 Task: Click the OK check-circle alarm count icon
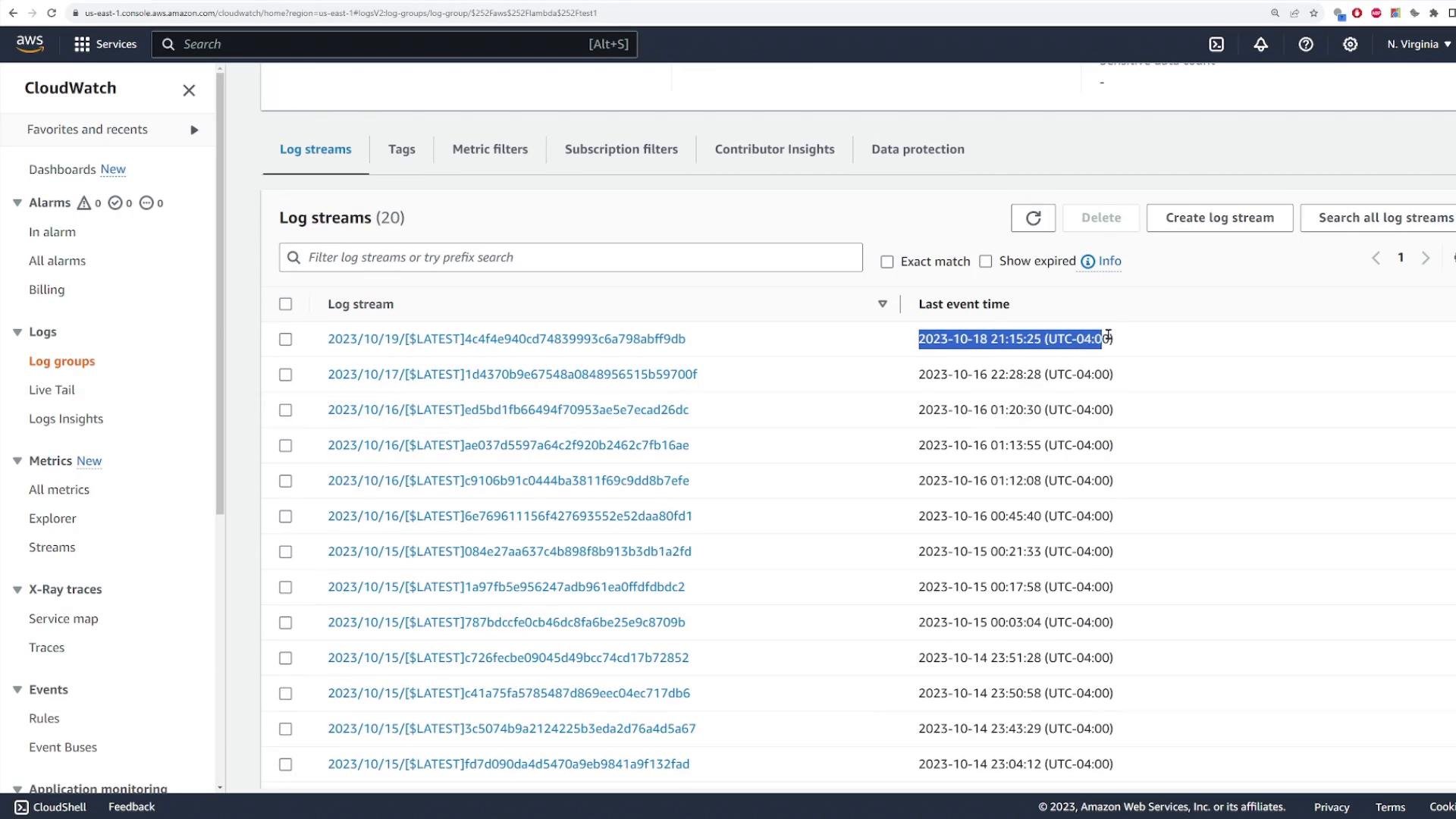tap(115, 202)
